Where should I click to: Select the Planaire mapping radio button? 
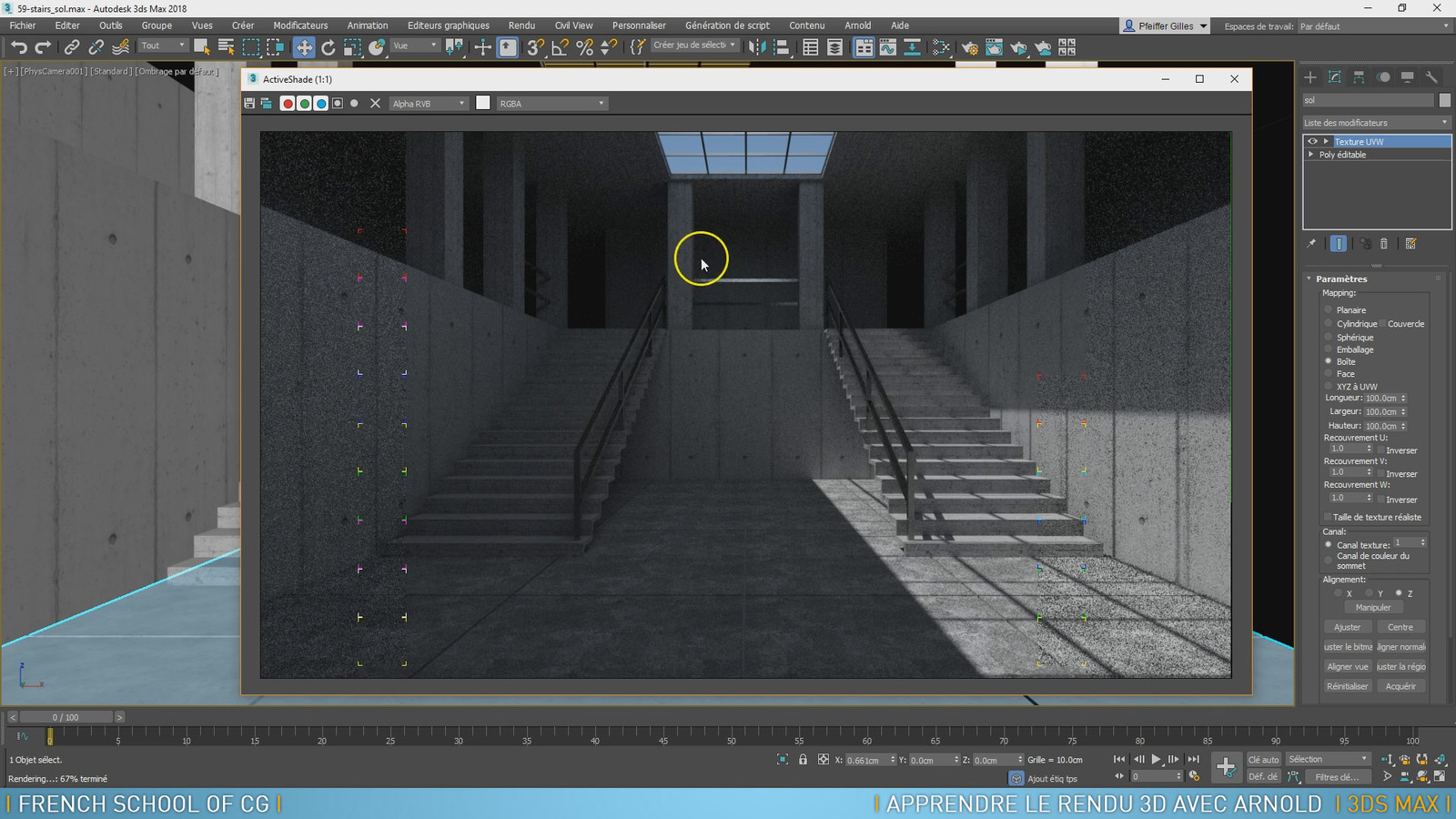click(1328, 309)
